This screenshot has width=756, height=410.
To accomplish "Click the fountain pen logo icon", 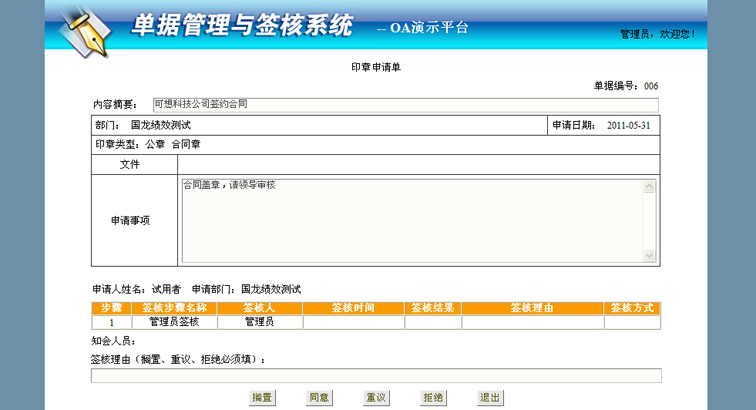I will coord(83,30).
